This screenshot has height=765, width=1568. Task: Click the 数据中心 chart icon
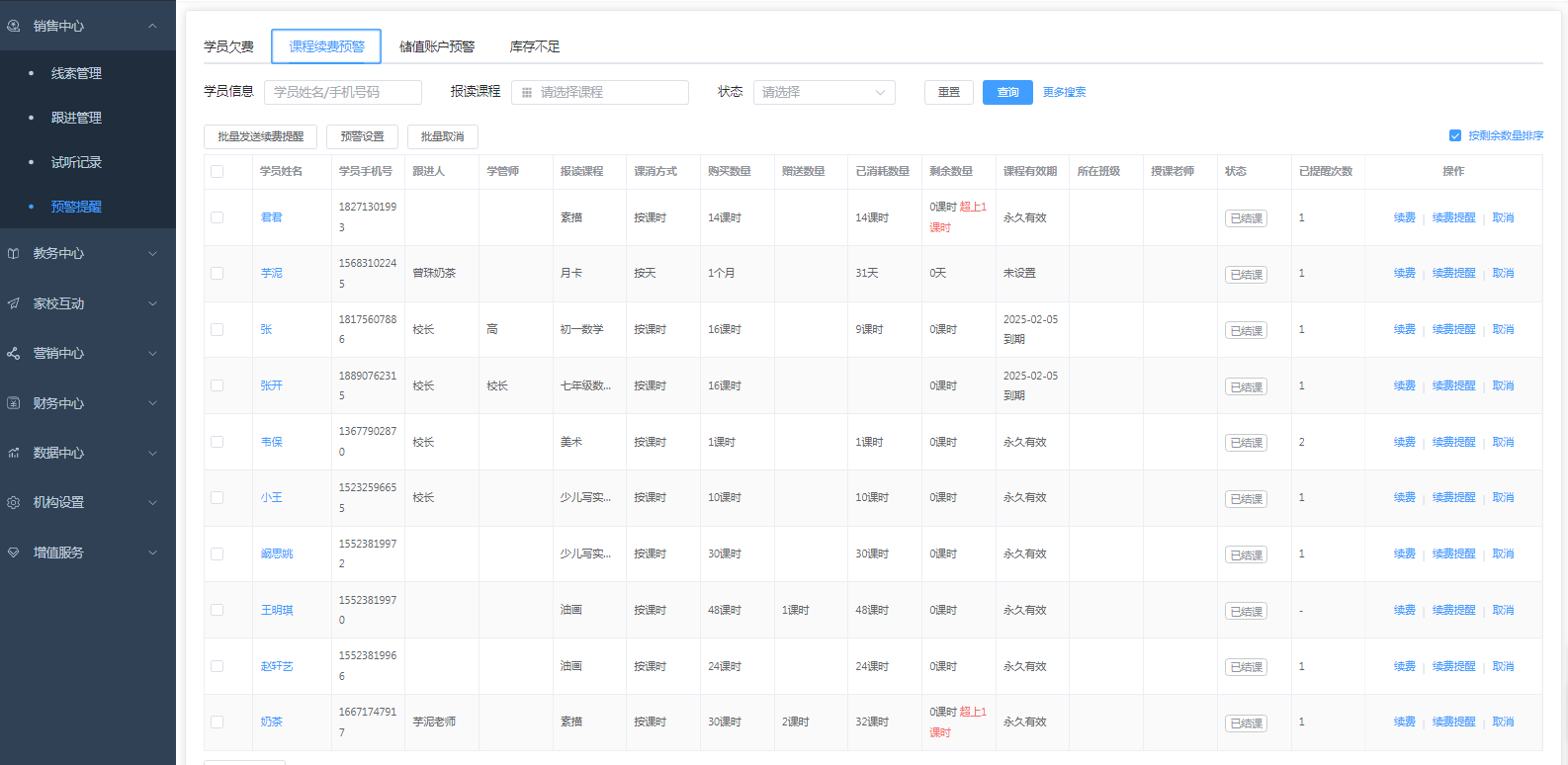click(14, 453)
